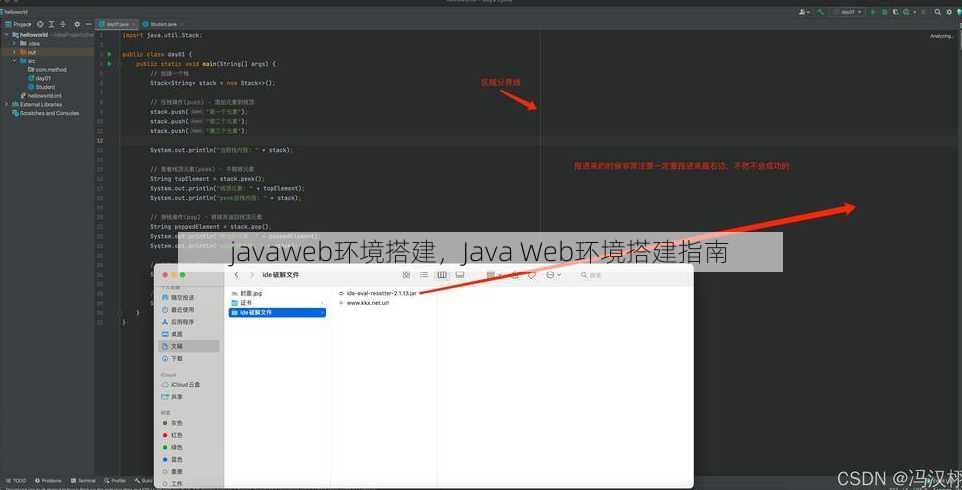Collapse the src folder in Project tree
This screenshot has width=962, height=490.
(14, 61)
